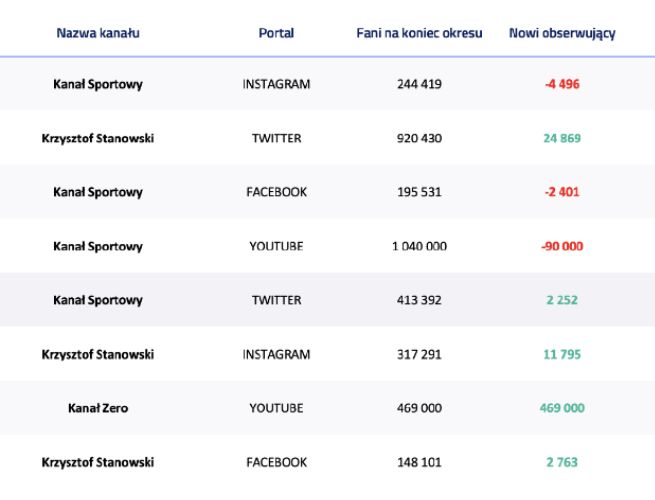Sort by the 'Portal' column header
655x500 pixels.
pos(276,33)
